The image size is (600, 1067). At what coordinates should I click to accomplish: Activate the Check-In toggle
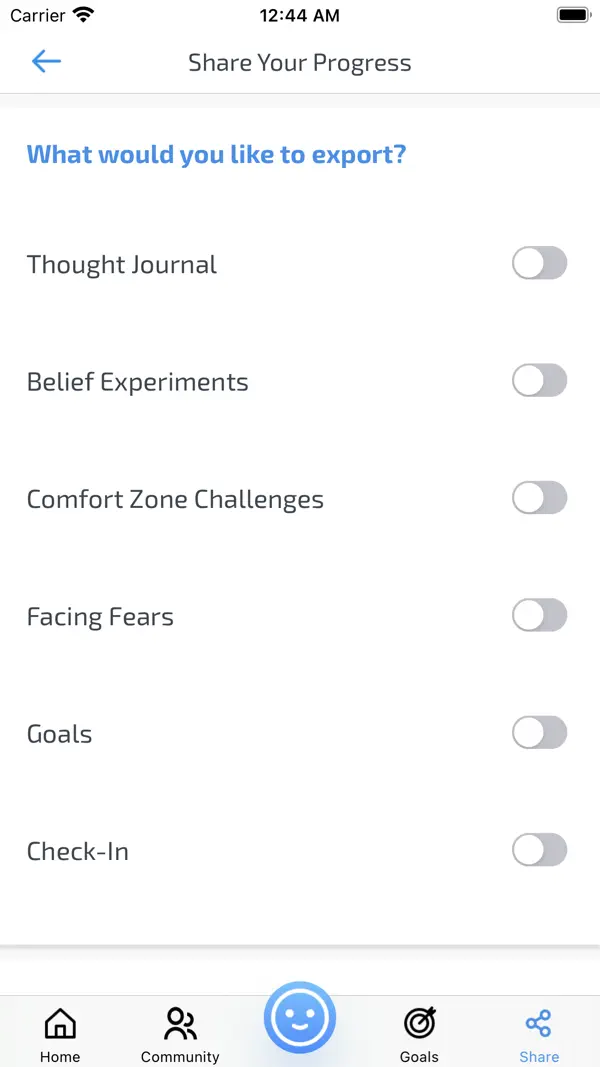[x=539, y=850]
